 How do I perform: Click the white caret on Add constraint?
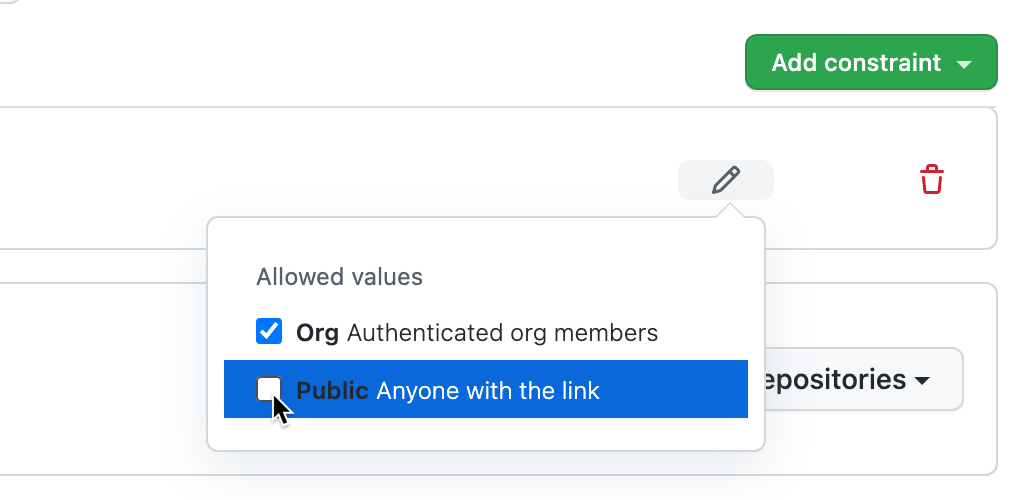[x=964, y=63]
